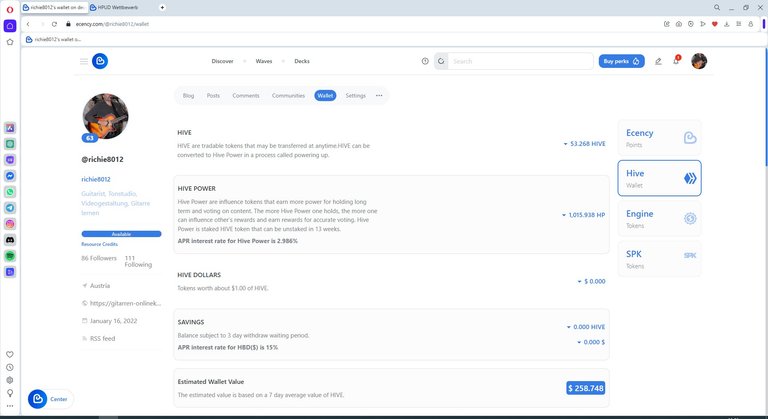Viewport: 768px width, 419px height.
Task: Open Discord in Opera sidebar
Action: 10,240
